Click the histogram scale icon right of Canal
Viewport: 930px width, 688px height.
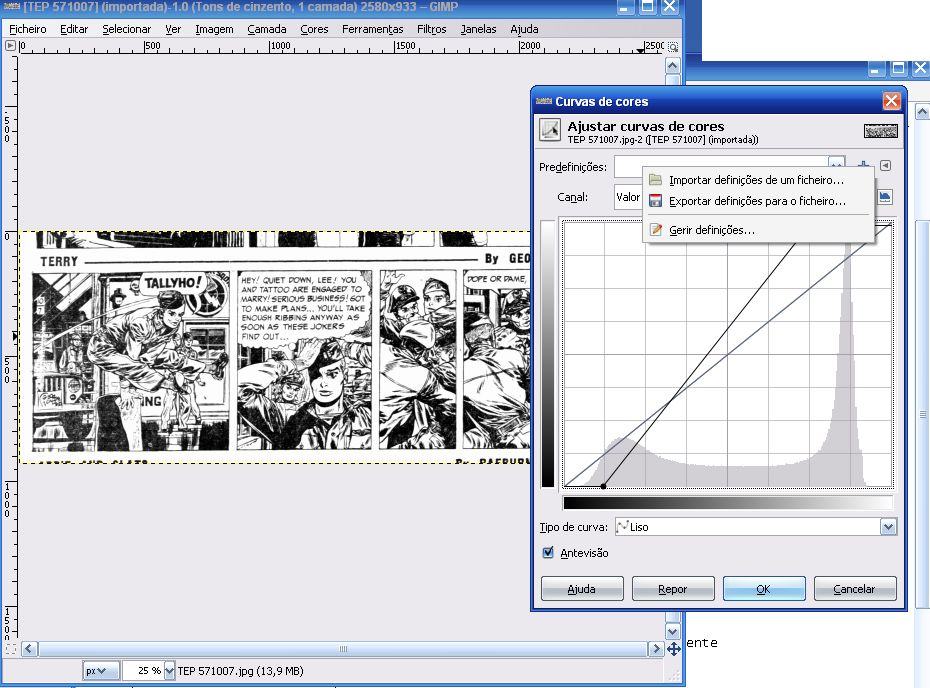(885, 196)
